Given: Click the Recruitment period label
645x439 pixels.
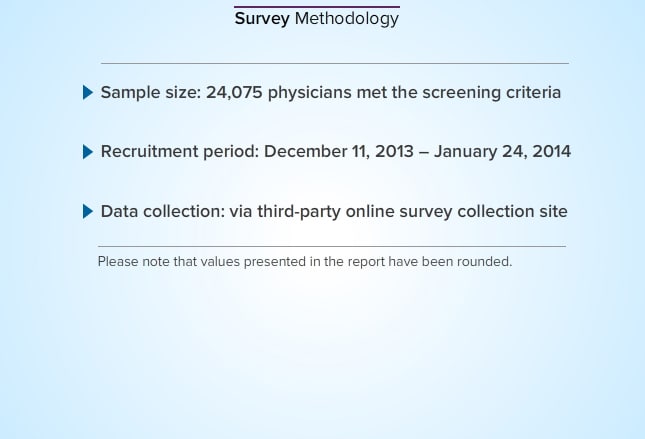Looking at the screenshot, I should pos(180,151).
